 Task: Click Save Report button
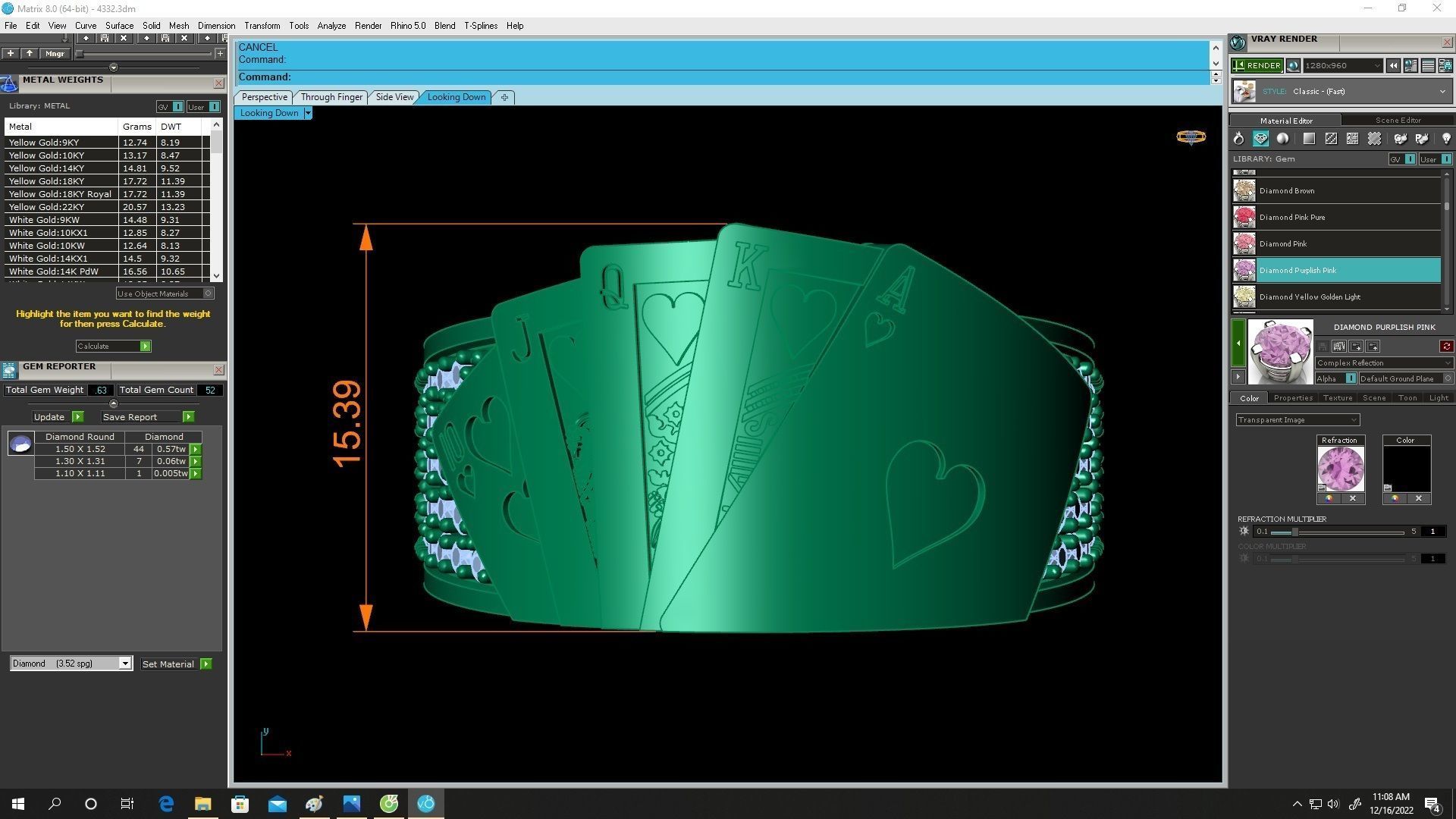tap(147, 417)
